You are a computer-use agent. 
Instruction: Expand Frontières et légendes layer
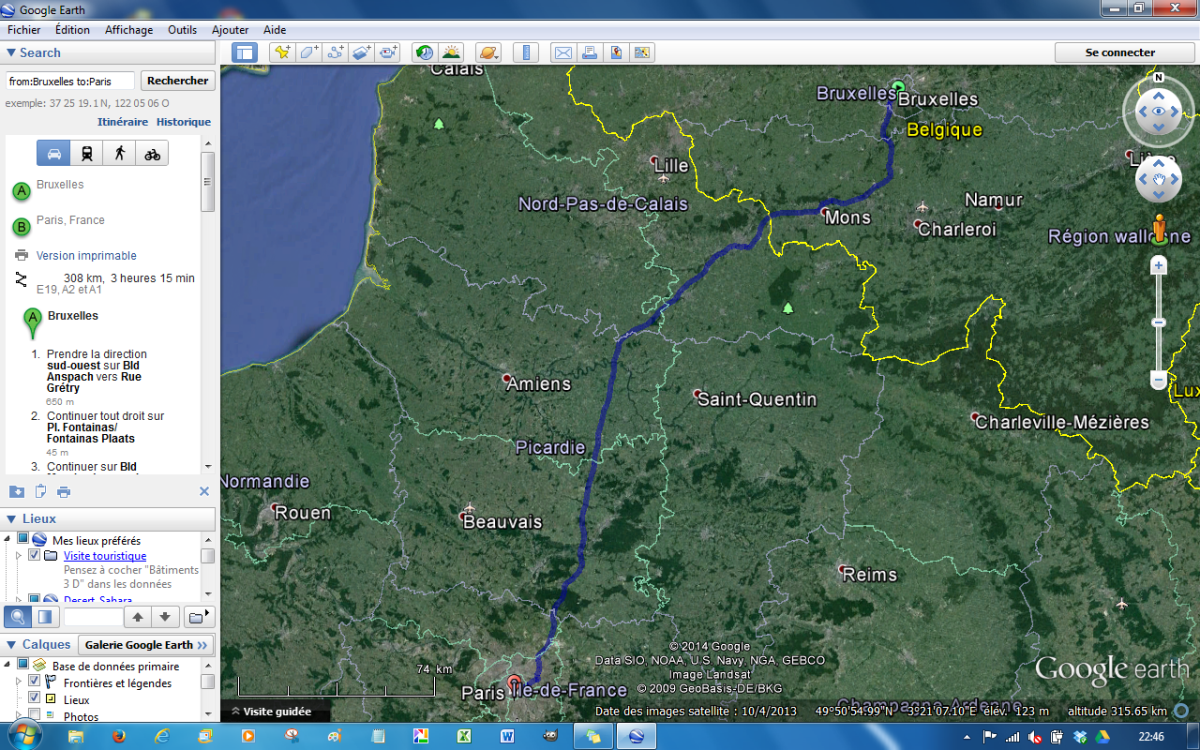pos(18,682)
